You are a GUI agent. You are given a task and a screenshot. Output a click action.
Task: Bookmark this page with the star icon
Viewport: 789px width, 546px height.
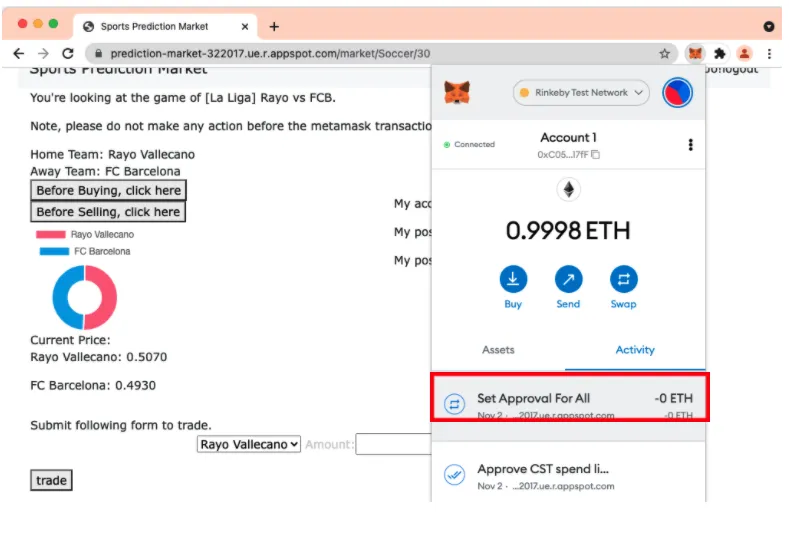[665, 53]
